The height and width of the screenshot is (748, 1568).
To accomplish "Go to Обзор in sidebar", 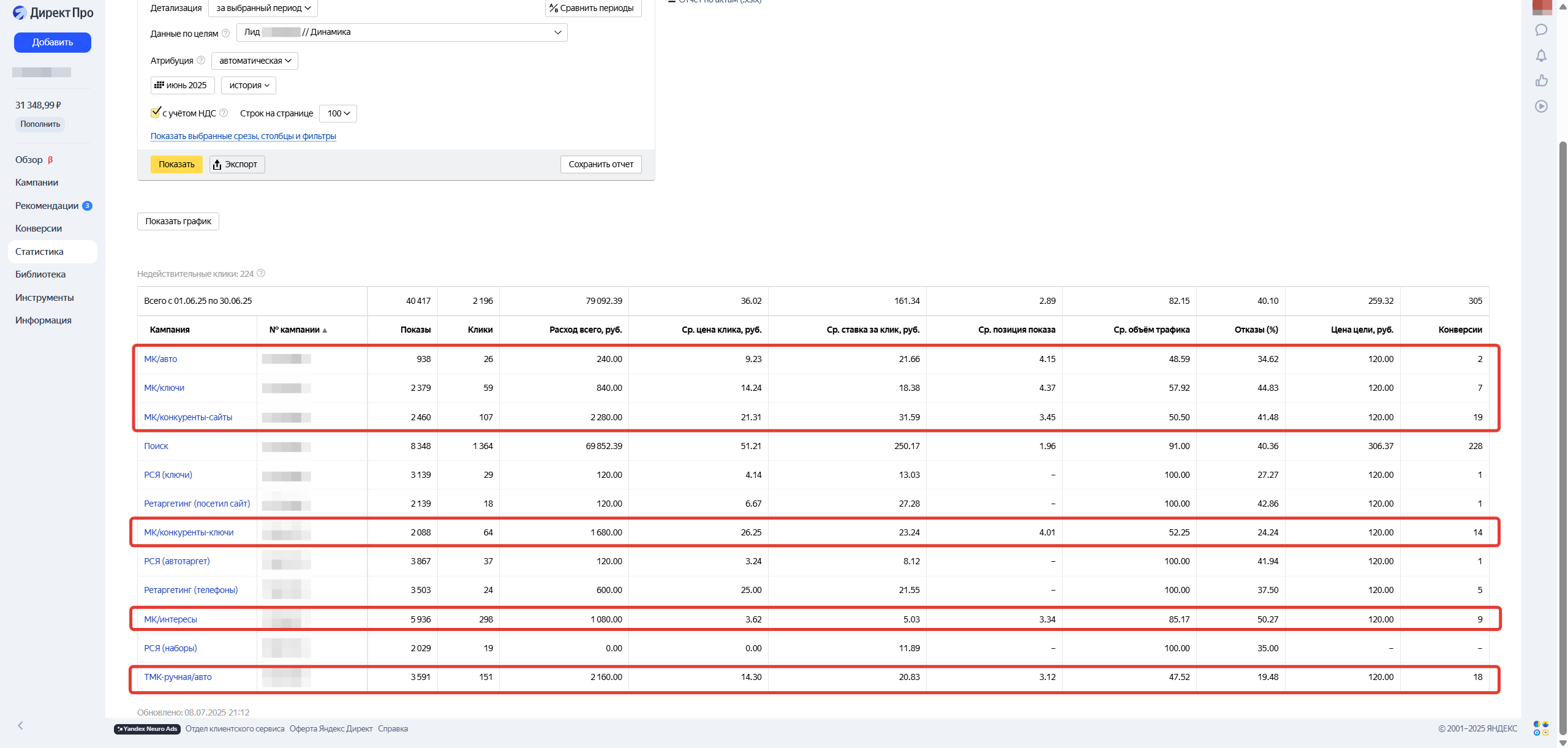I will pos(29,159).
